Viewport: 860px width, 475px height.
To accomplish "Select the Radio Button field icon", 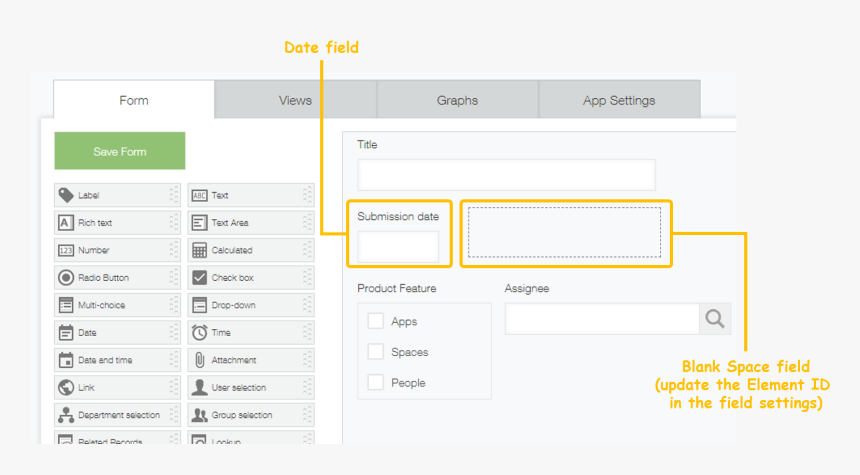I will [66, 278].
